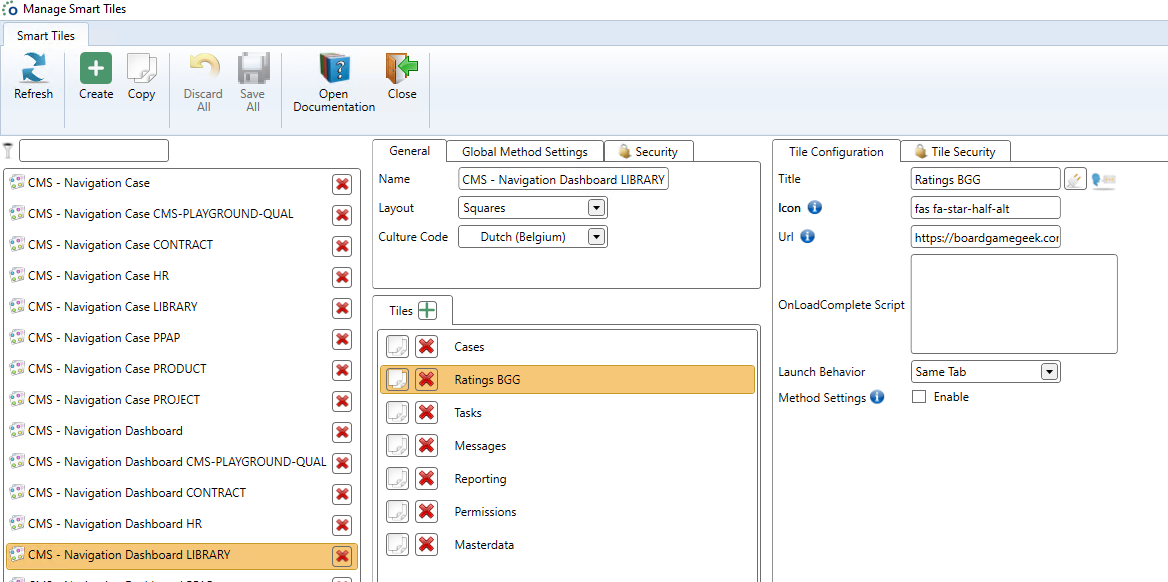The width and height of the screenshot is (1168, 582).
Task: Copy the Messages tile
Action: coord(398,446)
